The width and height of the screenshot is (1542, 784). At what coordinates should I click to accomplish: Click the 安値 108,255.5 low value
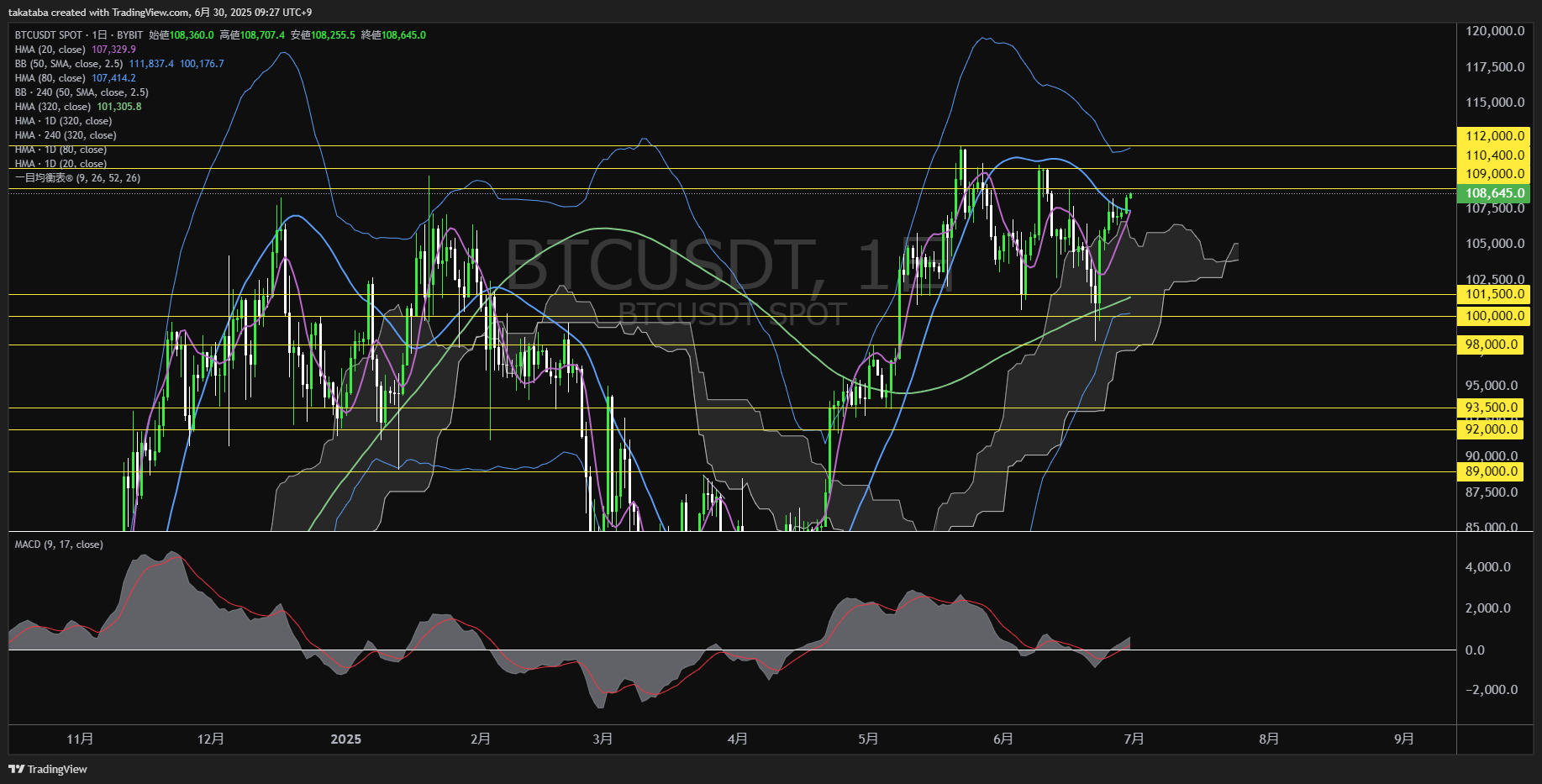pyautogui.click(x=323, y=35)
